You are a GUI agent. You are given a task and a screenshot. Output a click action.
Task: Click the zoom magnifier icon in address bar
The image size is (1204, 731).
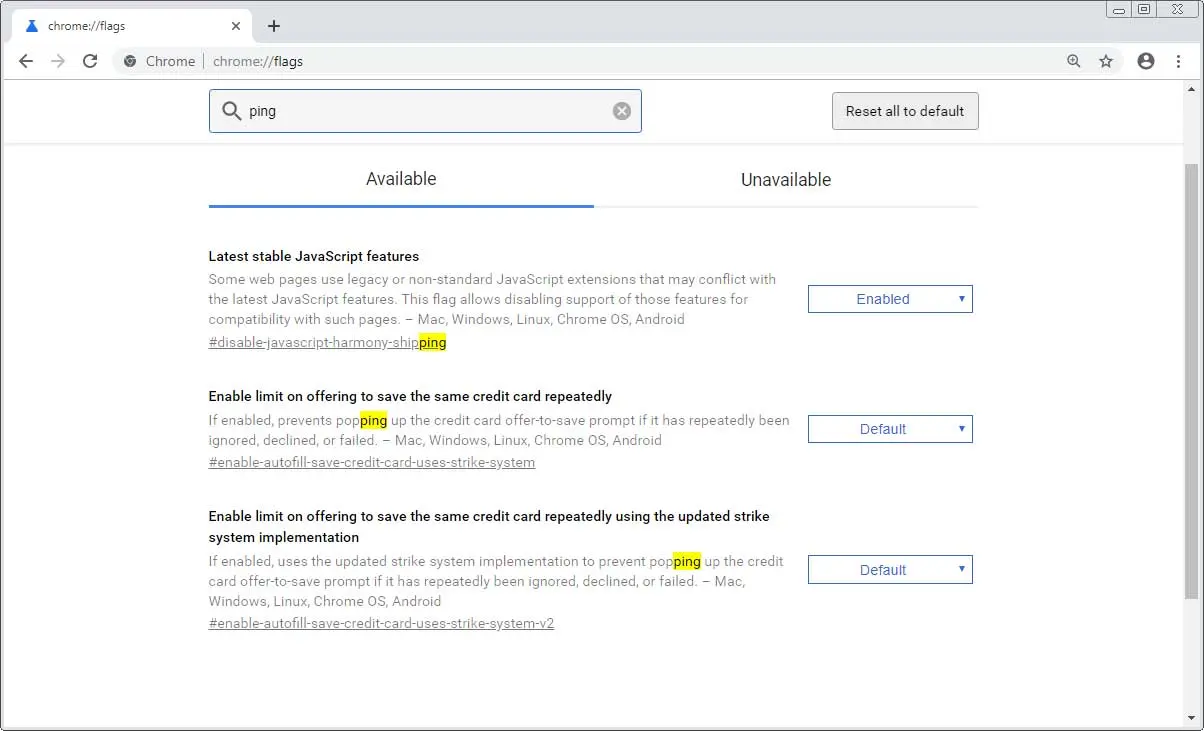[x=1074, y=61]
